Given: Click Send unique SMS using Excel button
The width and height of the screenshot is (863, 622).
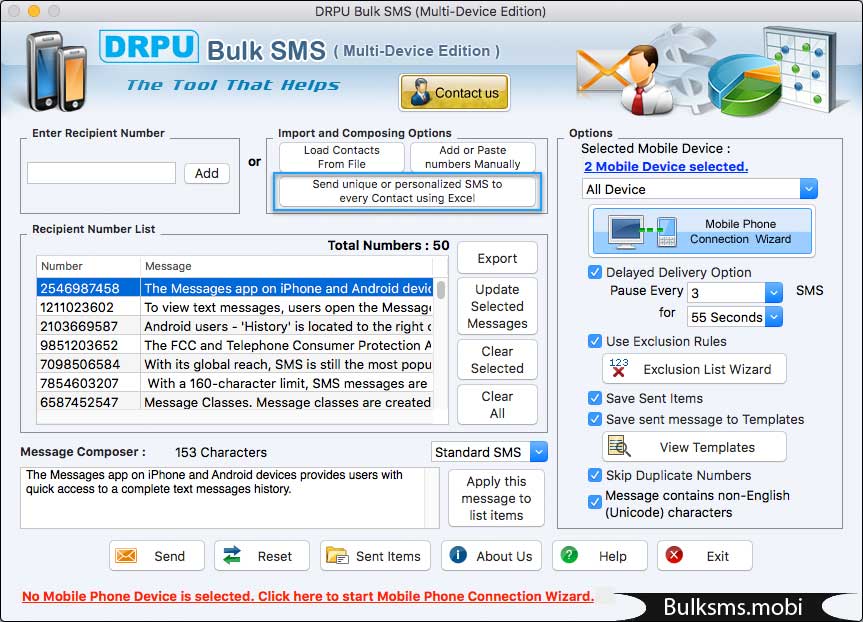Looking at the screenshot, I should (407, 191).
